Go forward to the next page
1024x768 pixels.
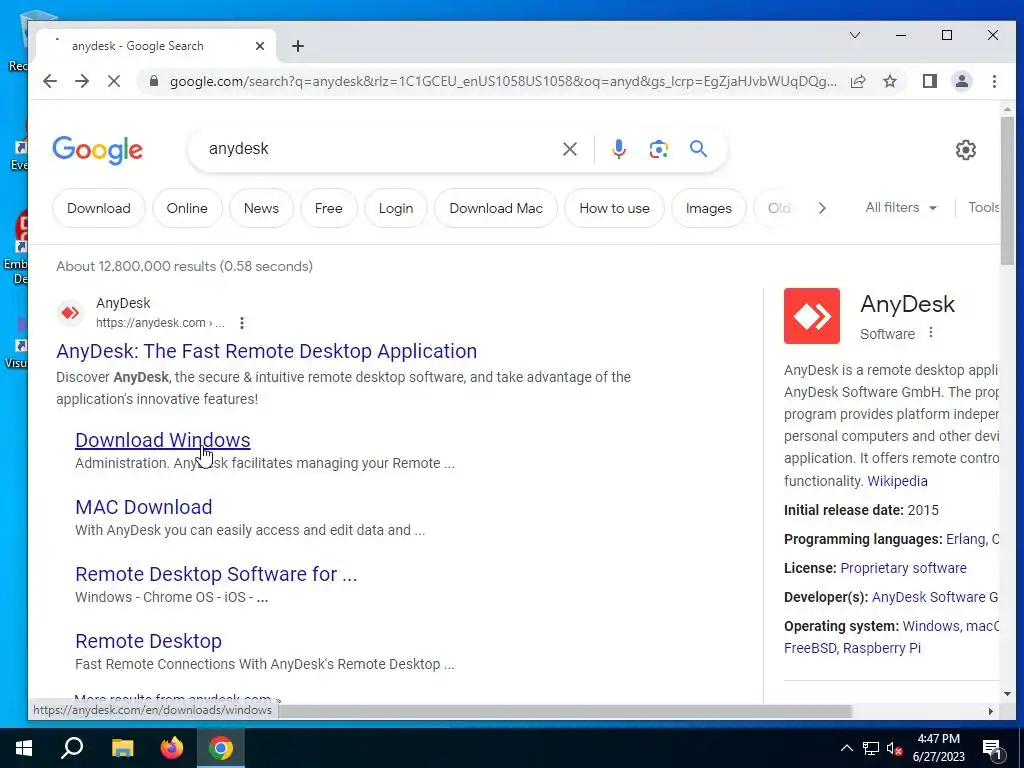[x=82, y=81]
